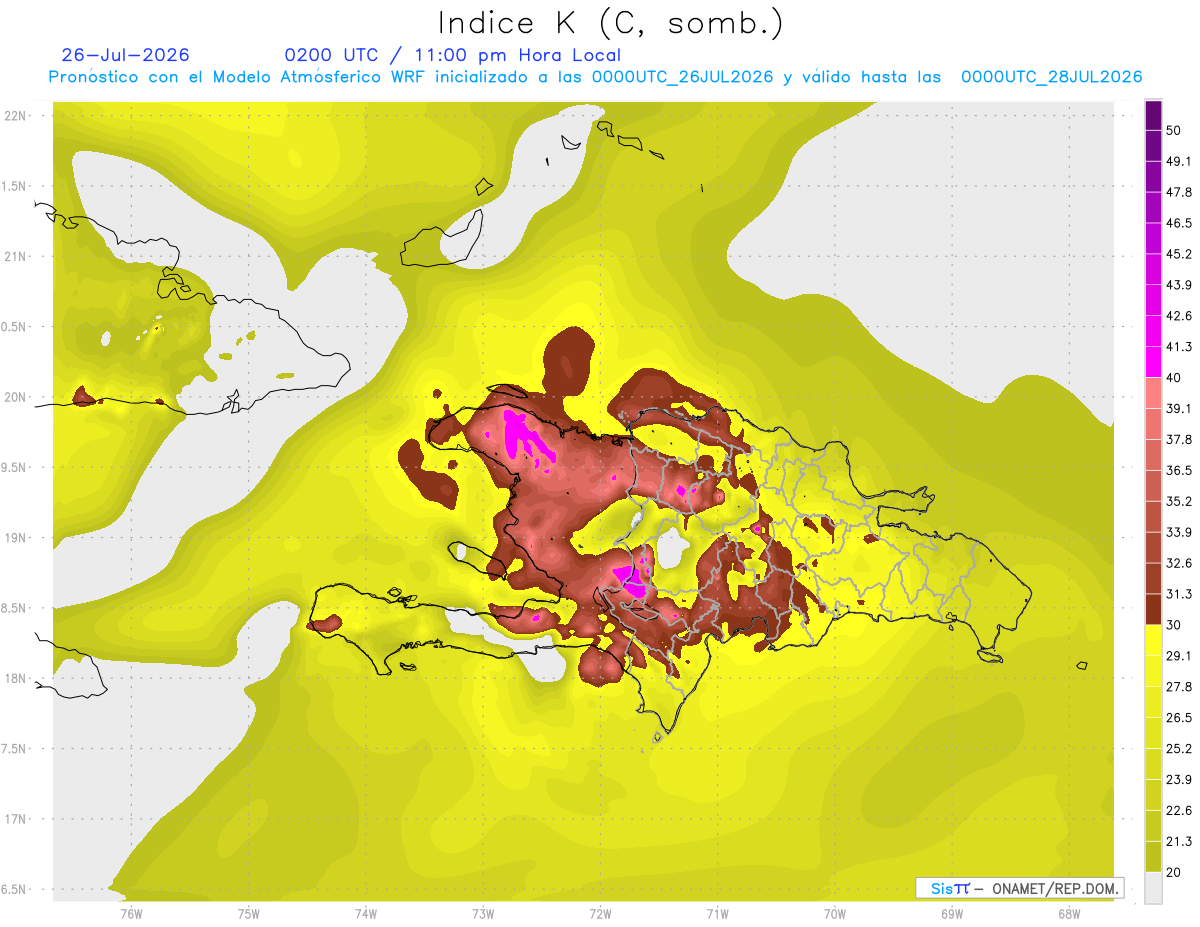
Task: Click the "Indice K (C, somb.)" title
Action: click(x=610, y=24)
